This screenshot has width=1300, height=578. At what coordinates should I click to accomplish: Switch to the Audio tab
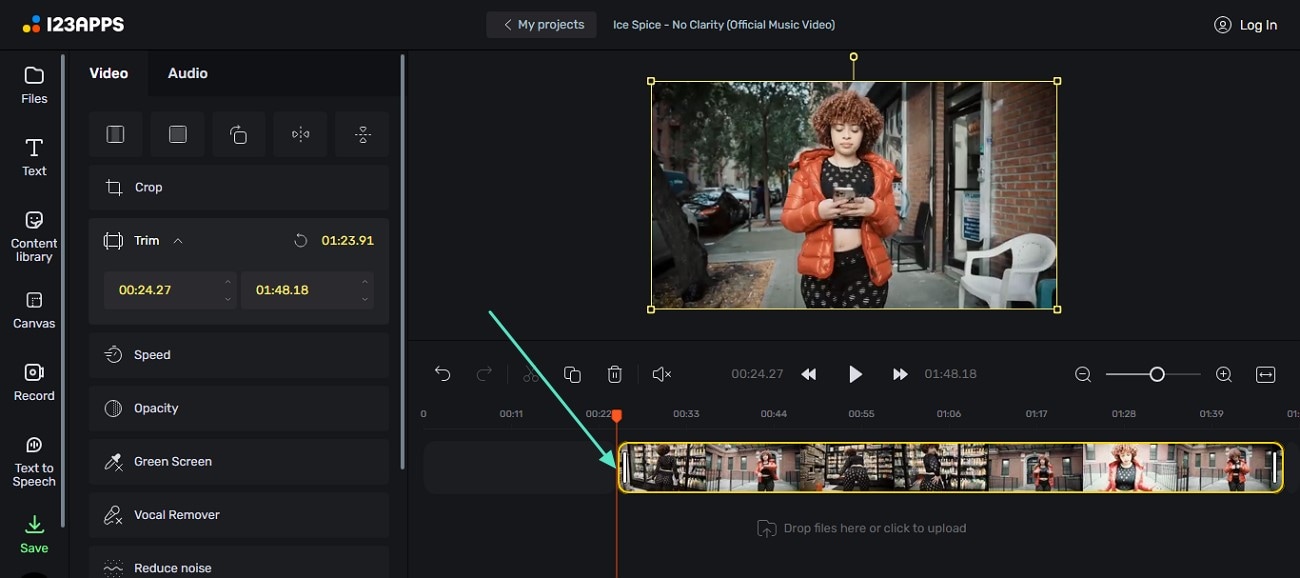[187, 73]
